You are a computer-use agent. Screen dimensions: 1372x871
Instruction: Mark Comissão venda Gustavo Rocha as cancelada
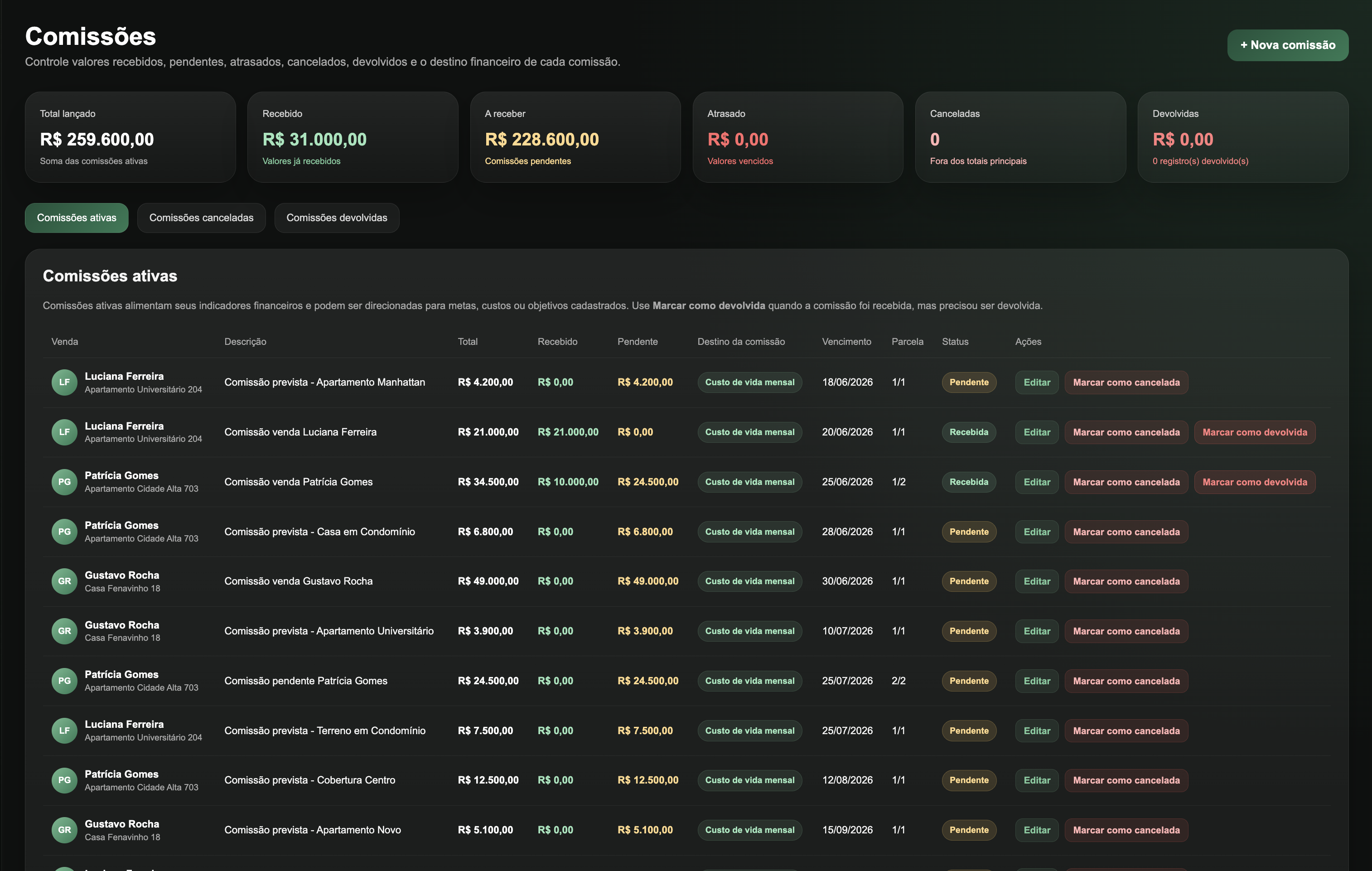[x=1126, y=581]
